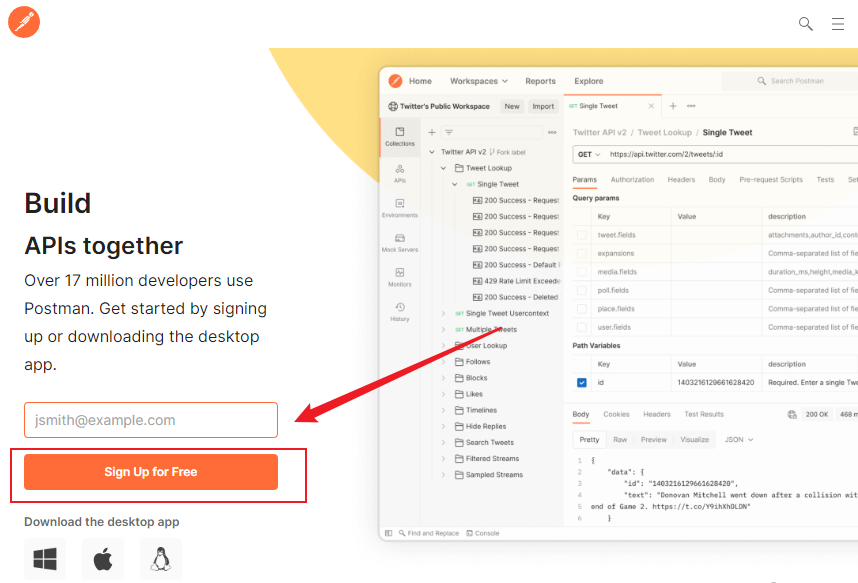Enable the tweet.fields query param checkbox
The image size is (858, 583).
click(582, 235)
